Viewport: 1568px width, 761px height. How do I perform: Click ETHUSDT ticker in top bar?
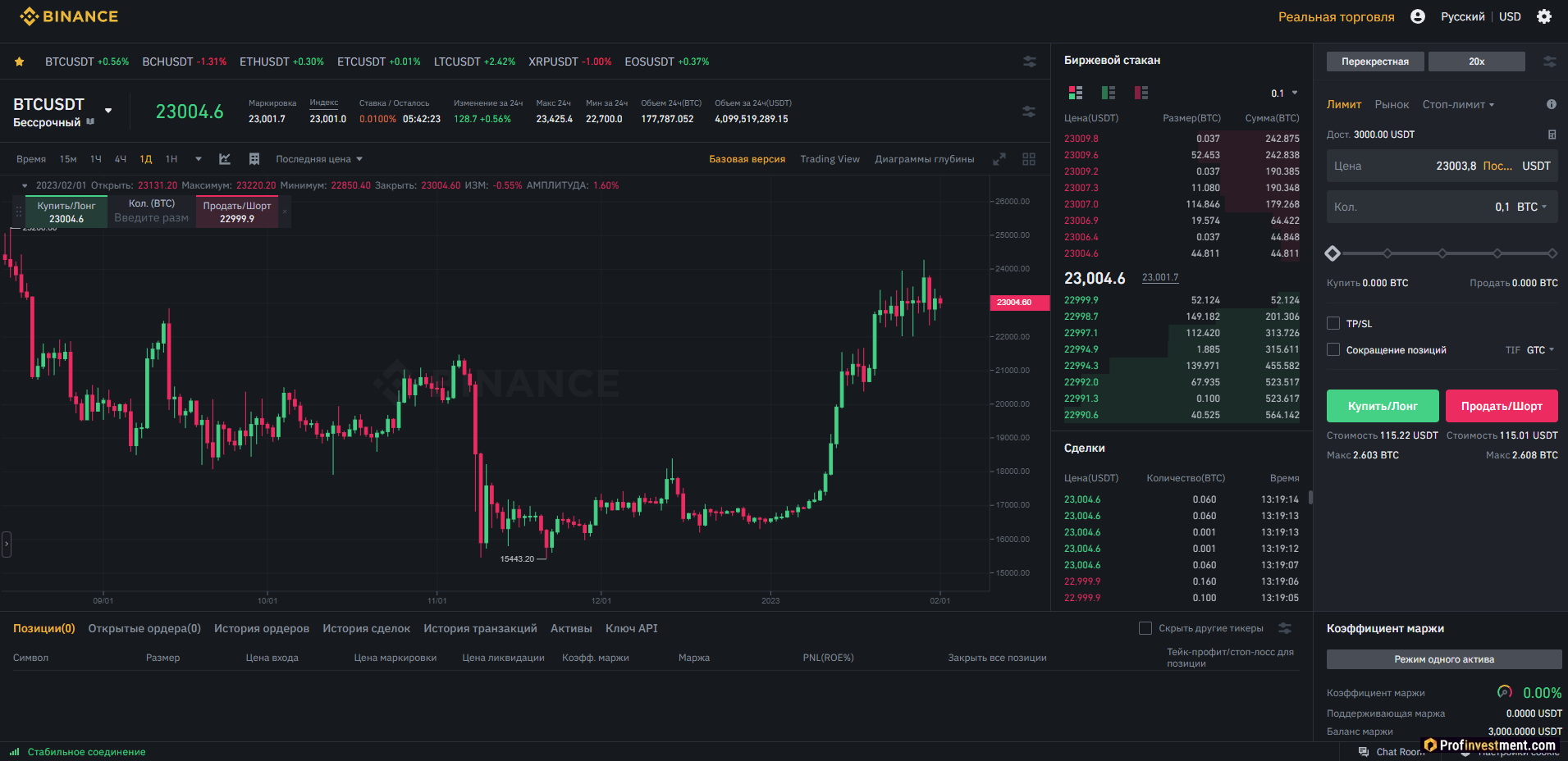click(x=281, y=62)
